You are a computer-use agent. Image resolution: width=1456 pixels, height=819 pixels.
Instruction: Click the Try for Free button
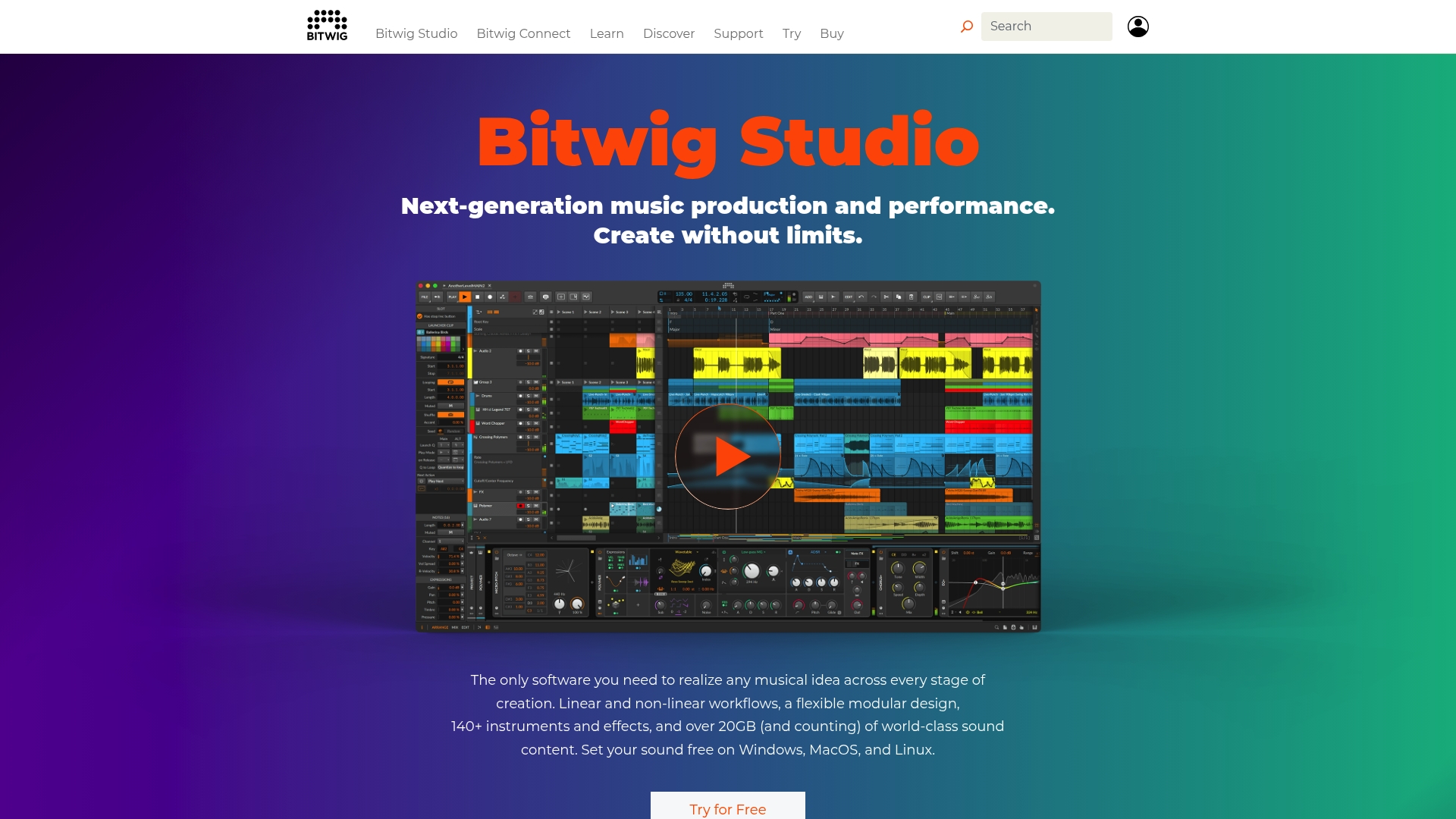coord(728,806)
